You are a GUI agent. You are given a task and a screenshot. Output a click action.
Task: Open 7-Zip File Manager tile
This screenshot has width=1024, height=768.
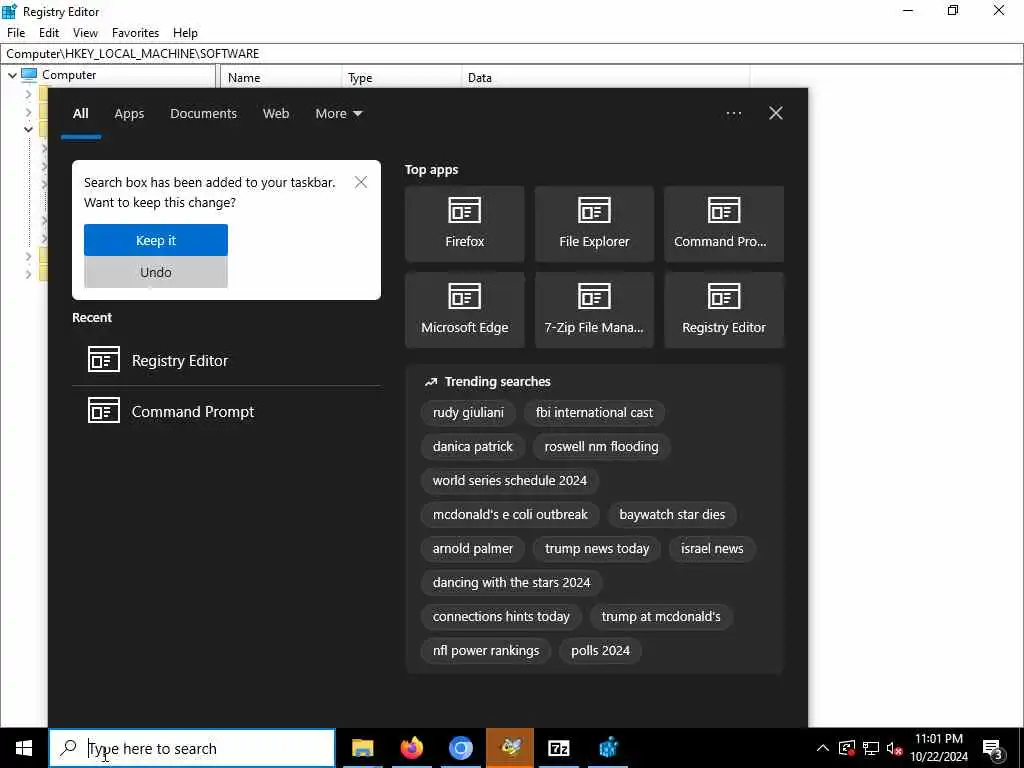[x=594, y=310]
